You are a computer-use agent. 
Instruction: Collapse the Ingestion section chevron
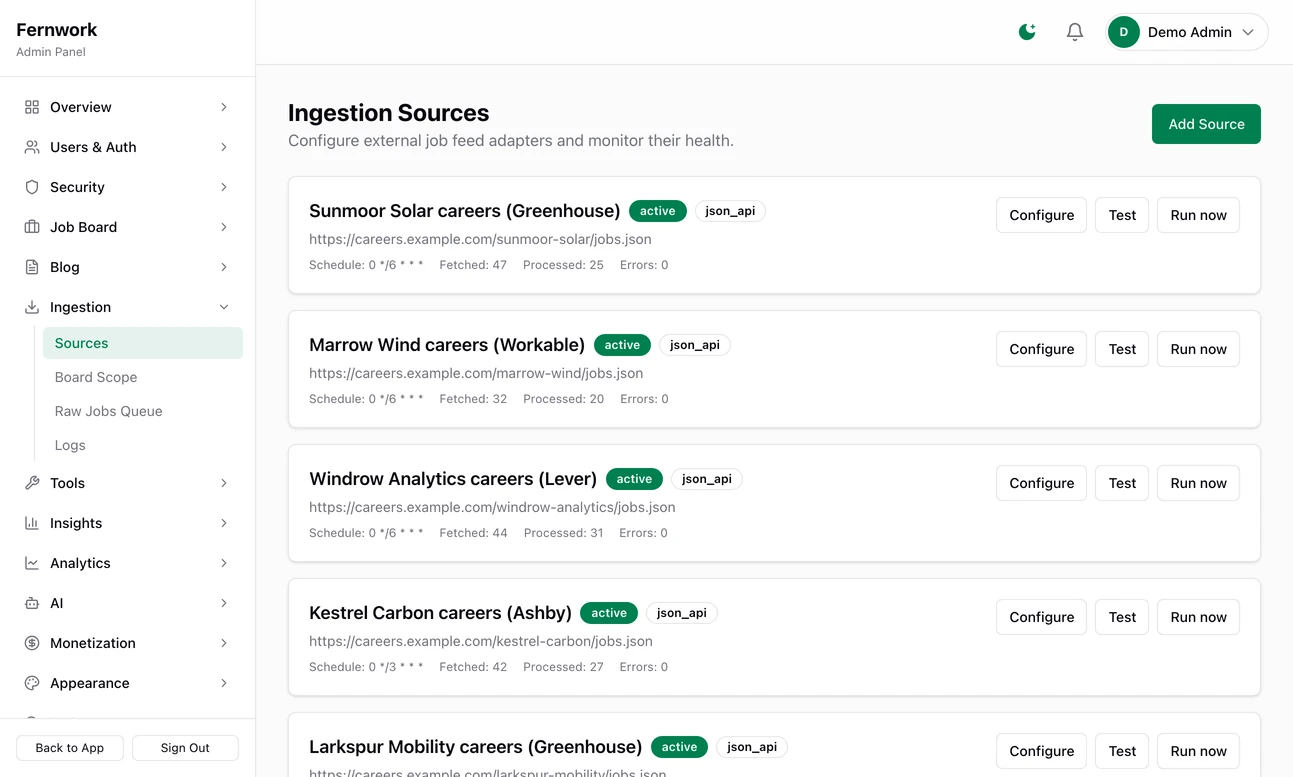click(x=224, y=307)
